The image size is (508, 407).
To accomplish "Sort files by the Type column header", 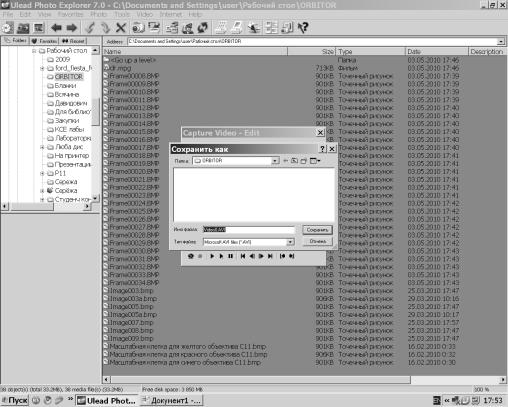I will pyautogui.click(x=370, y=52).
